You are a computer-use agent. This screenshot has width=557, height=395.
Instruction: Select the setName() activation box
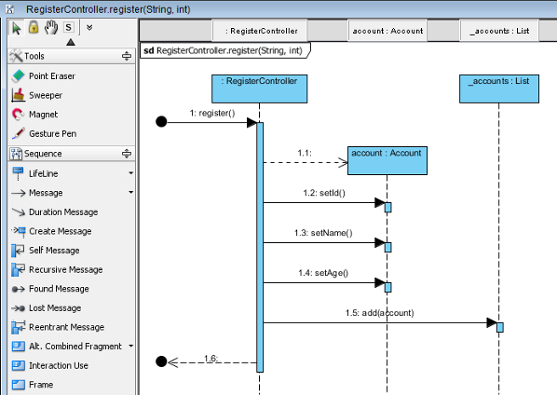click(388, 247)
